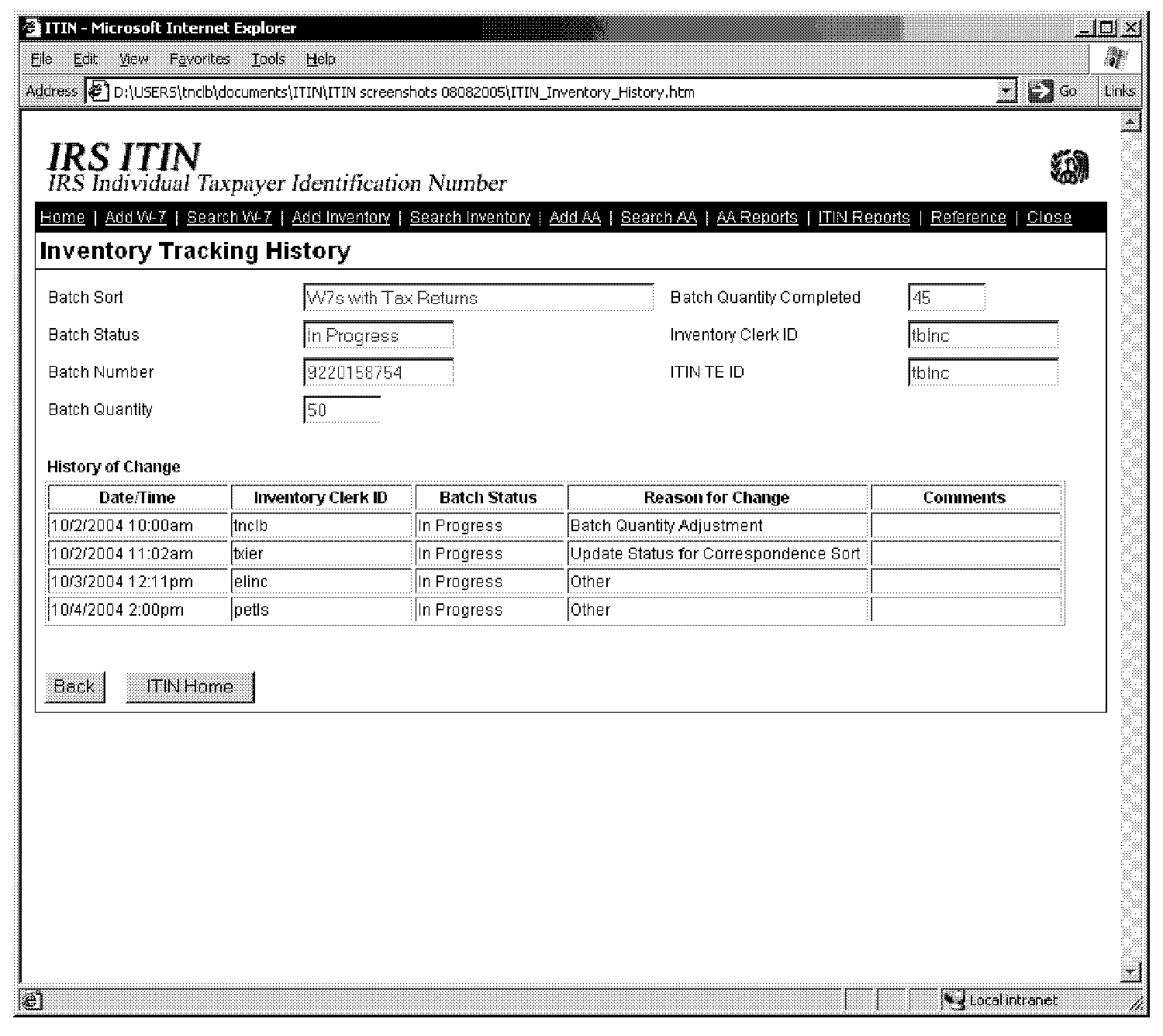Go to Add W-7 link
This screenshot has height=1036, width=1163.
tap(136, 217)
